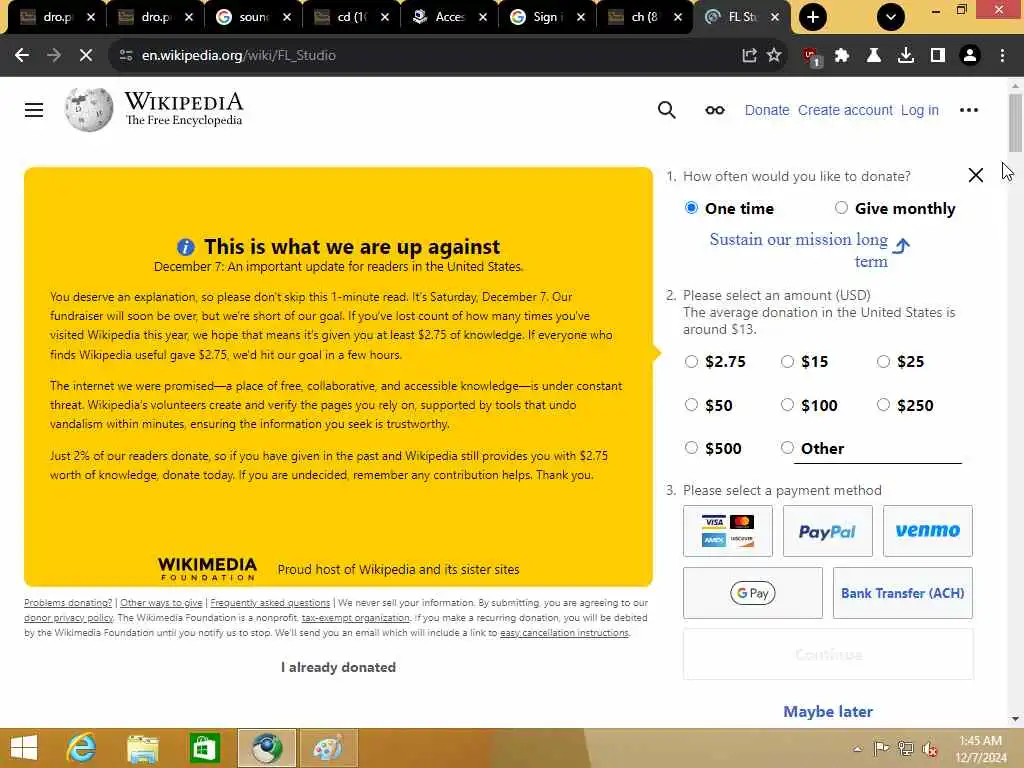Choose the $25 donation amount
Screen dimensions: 1024x768
[x=883, y=361]
